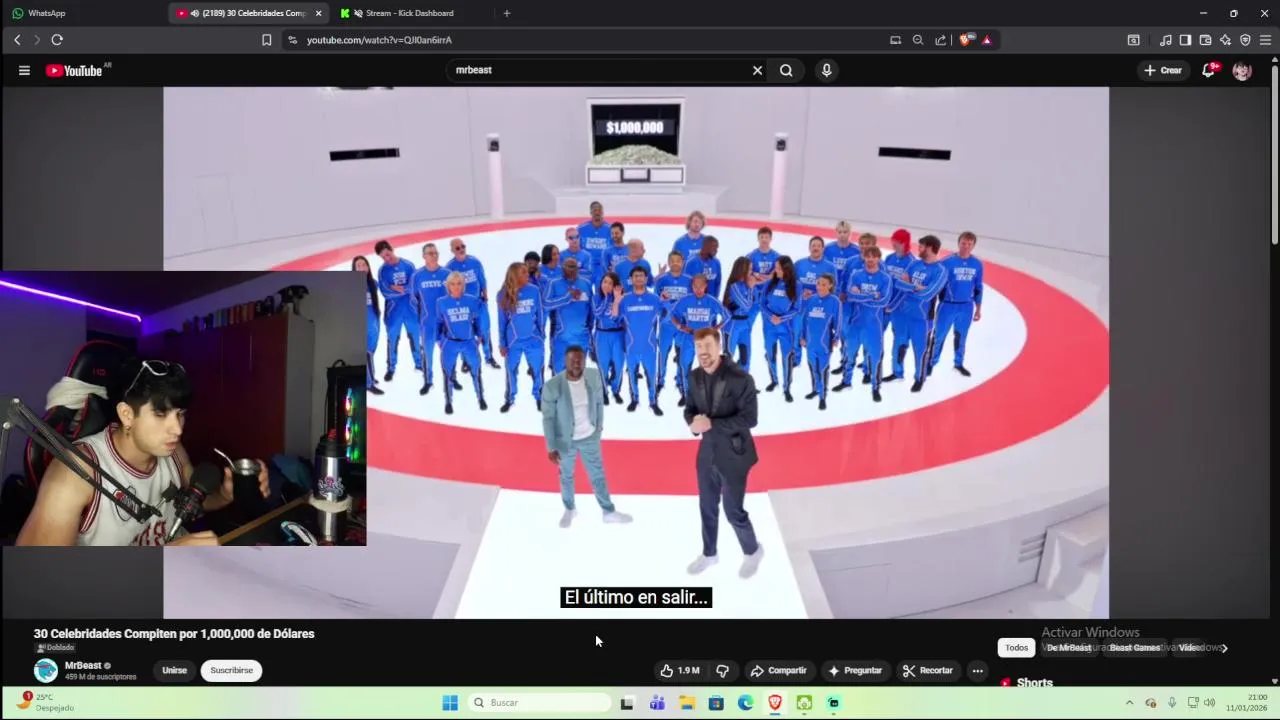Close the YouTube video tab

click(319, 13)
